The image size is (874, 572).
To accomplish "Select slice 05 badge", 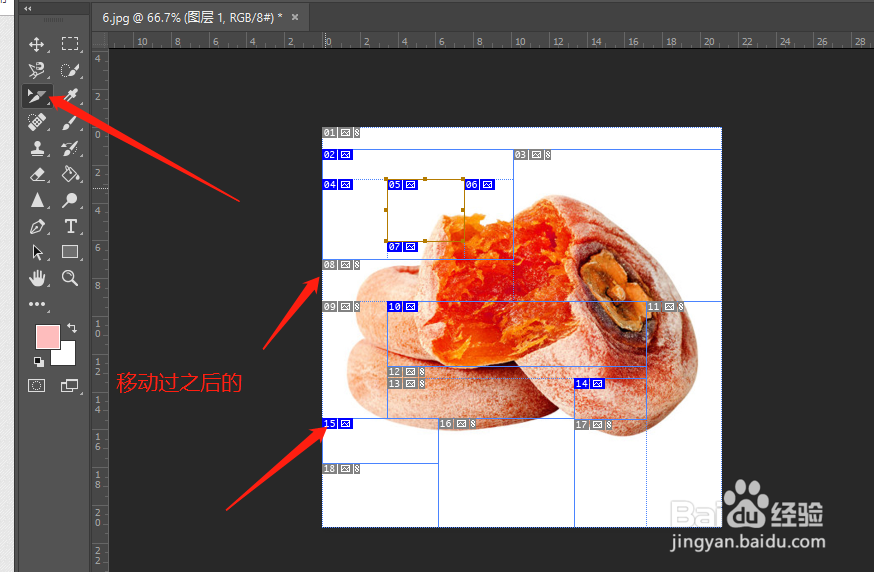I will click(402, 185).
